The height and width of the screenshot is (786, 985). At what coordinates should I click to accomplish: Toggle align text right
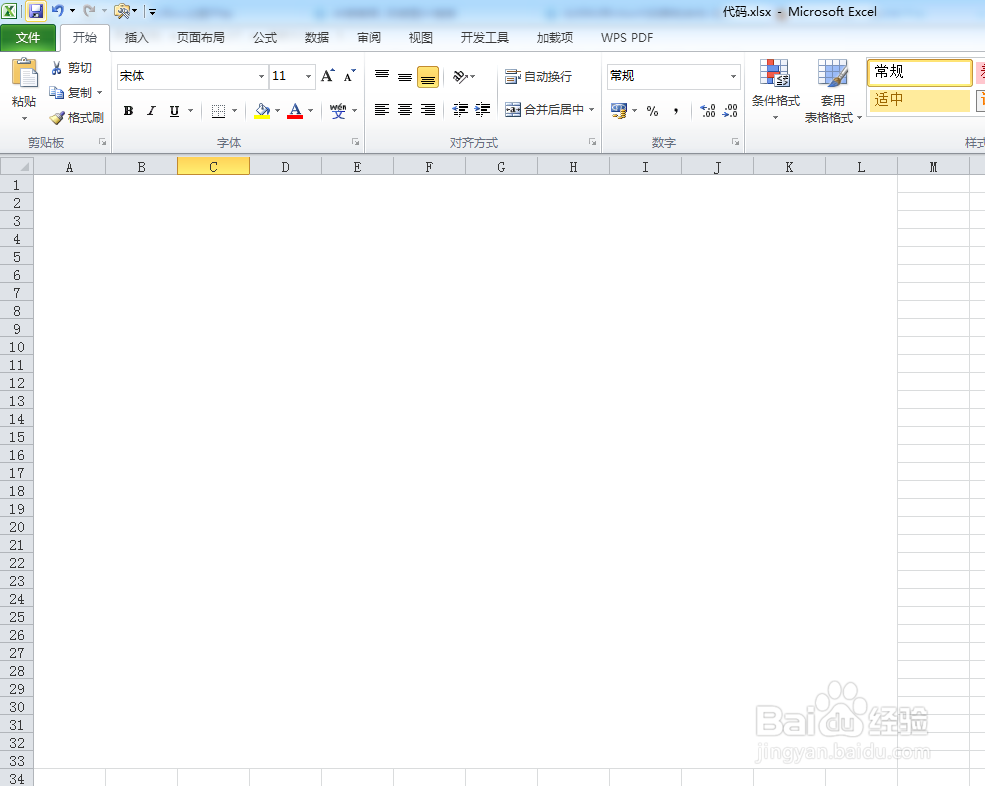(x=428, y=110)
